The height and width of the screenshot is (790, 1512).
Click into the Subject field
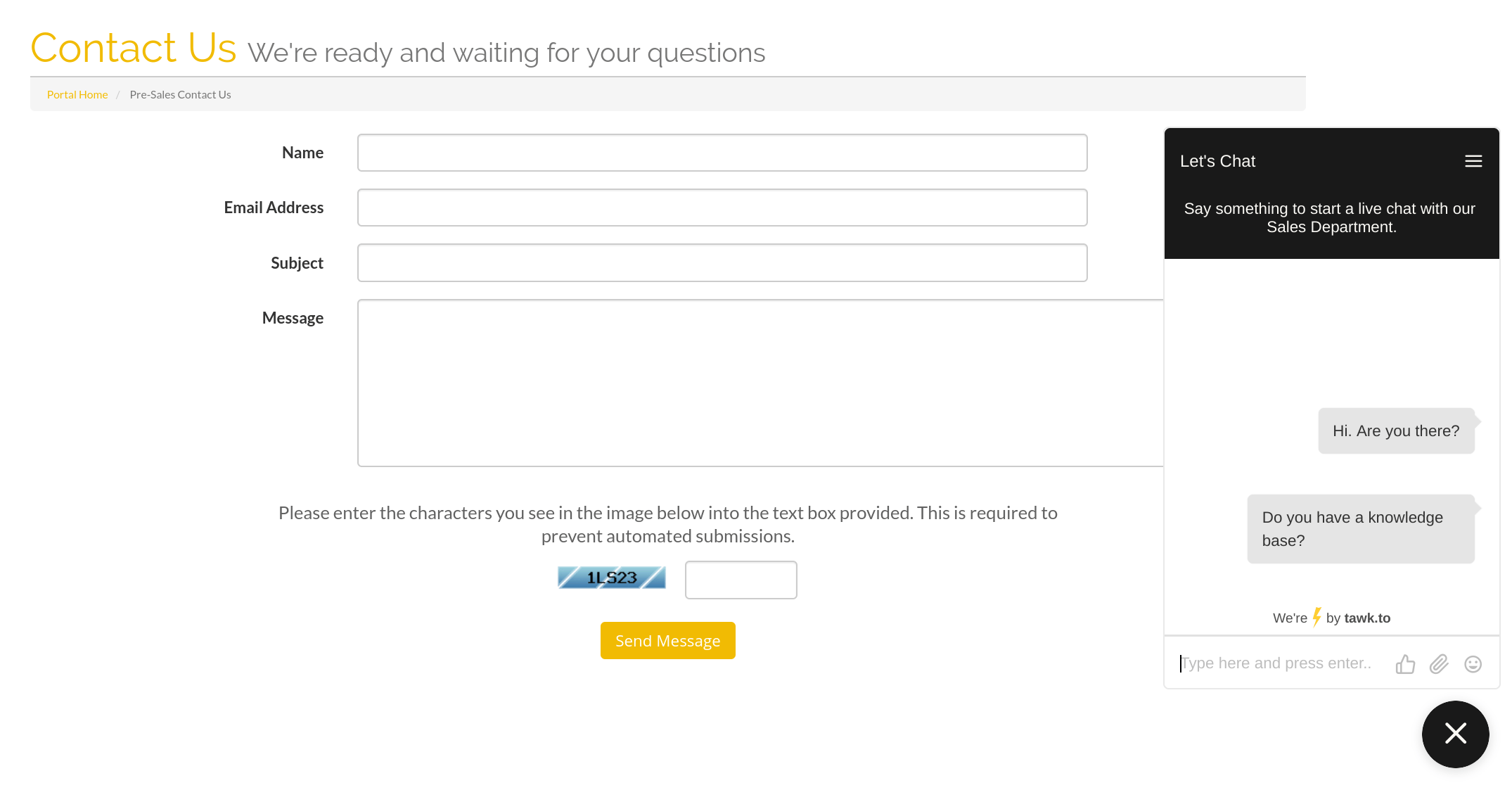click(x=722, y=263)
